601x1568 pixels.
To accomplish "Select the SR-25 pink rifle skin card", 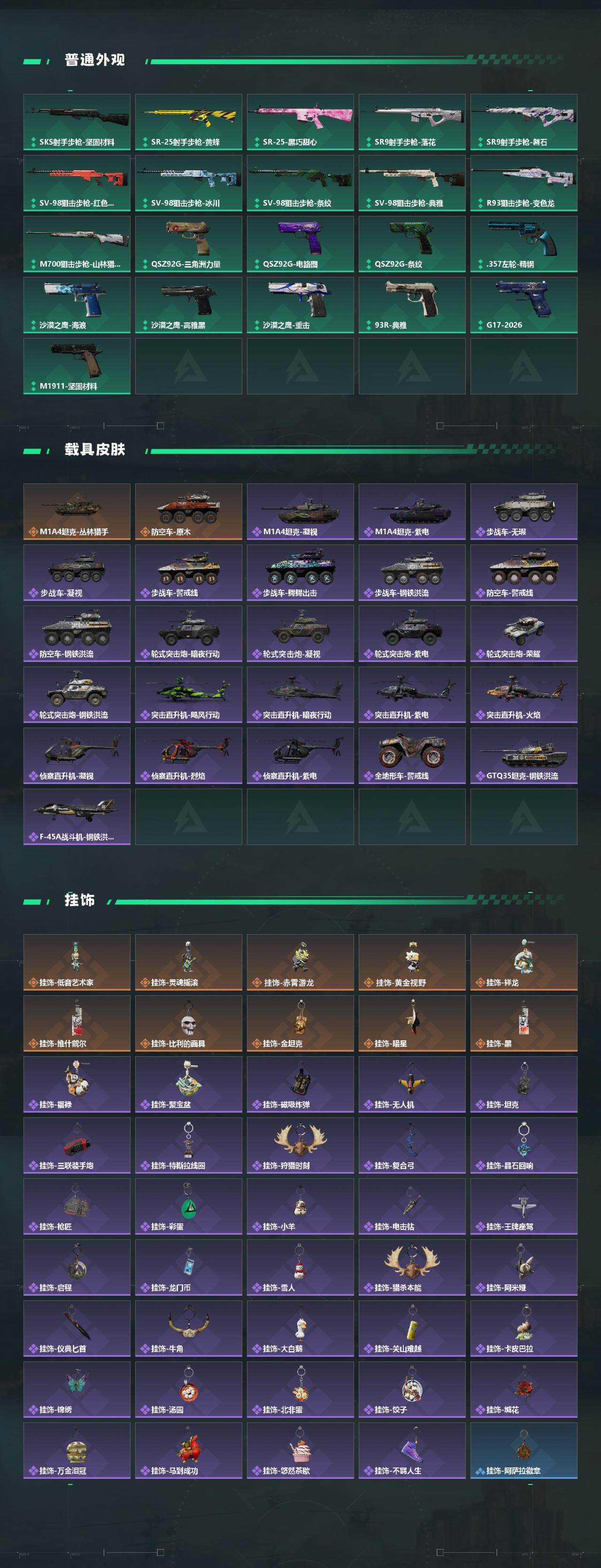I will click(x=300, y=122).
